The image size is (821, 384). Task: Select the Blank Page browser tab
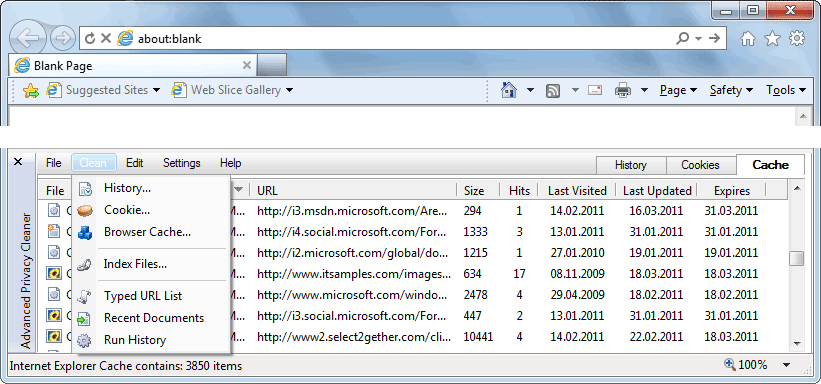[x=132, y=65]
